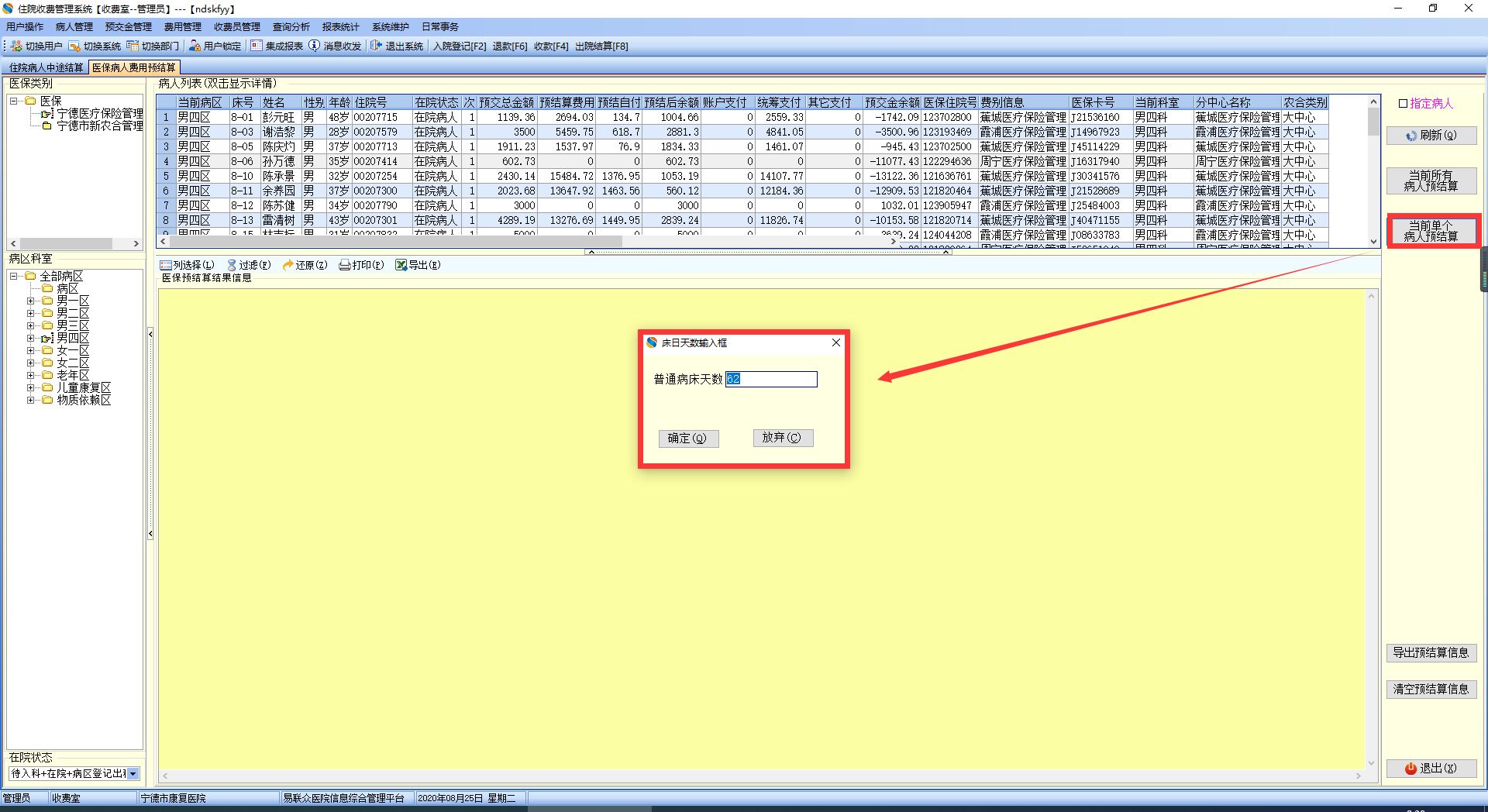
Task: Open the 在院状态 dropdown
Action: pyautogui.click(x=133, y=773)
